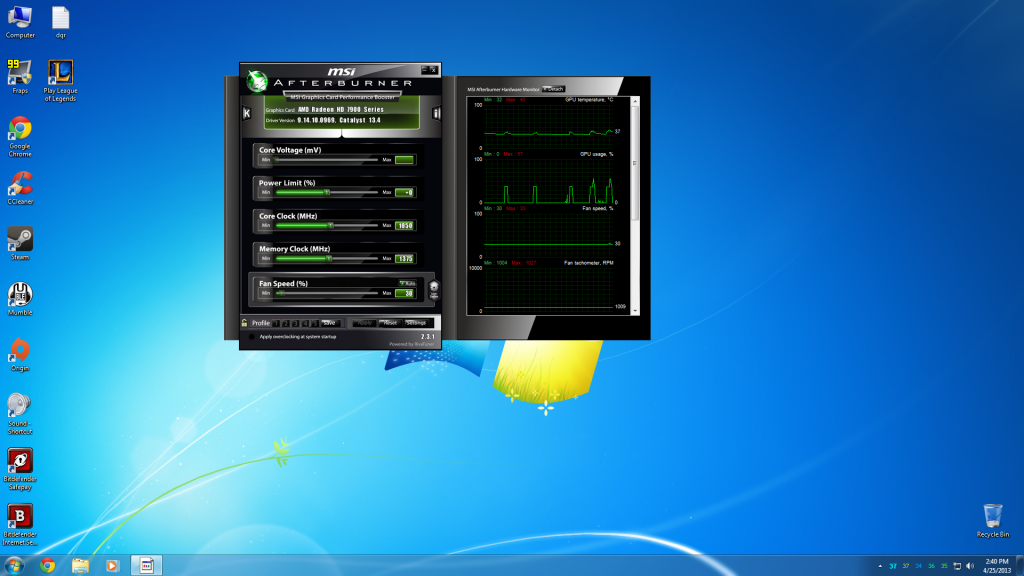Open the user-defined fan control button
The height and width of the screenshot is (576, 1024).
click(x=434, y=289)
